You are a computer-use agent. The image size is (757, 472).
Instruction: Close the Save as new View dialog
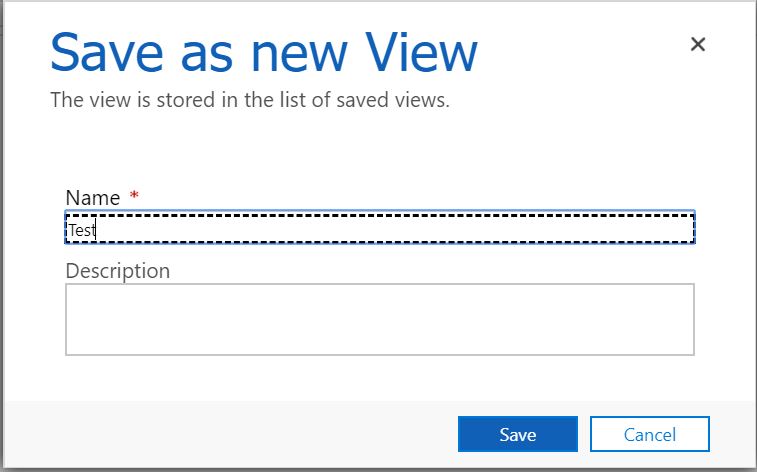(x=698, y=44)
